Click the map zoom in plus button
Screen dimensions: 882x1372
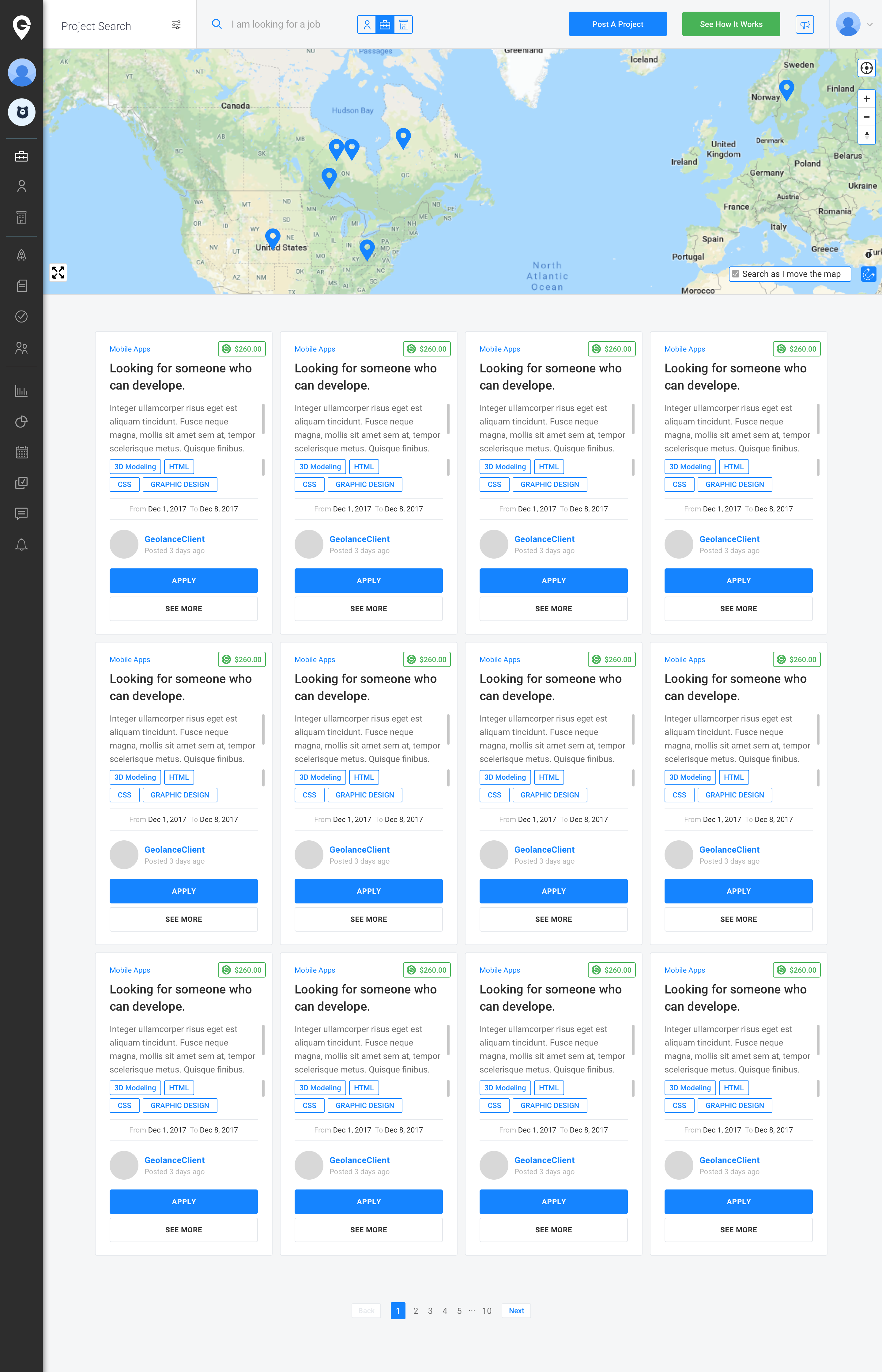point(867,99)
